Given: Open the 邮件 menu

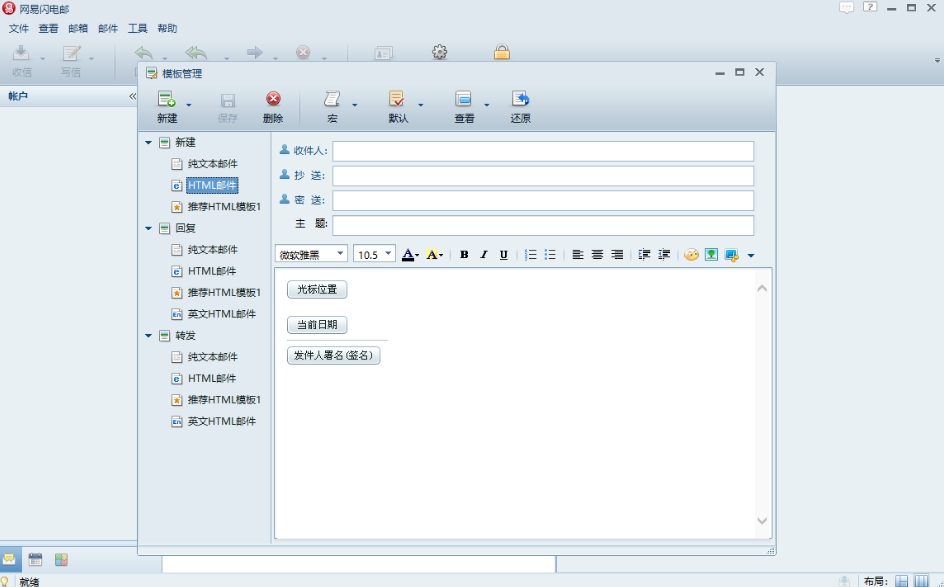Looking at the screenshot, I should coord(108,29).
